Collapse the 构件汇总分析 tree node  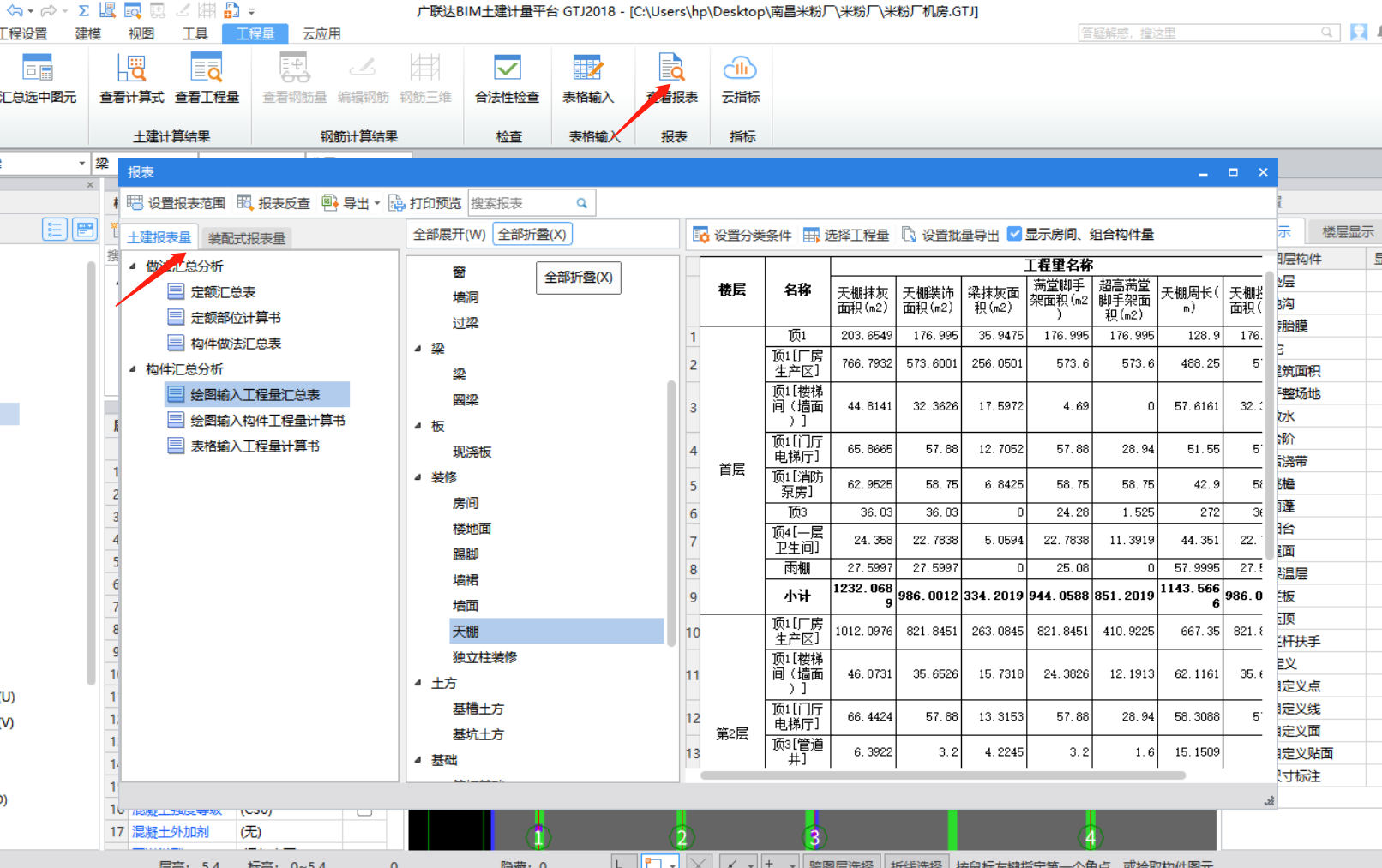click(133, 369)
